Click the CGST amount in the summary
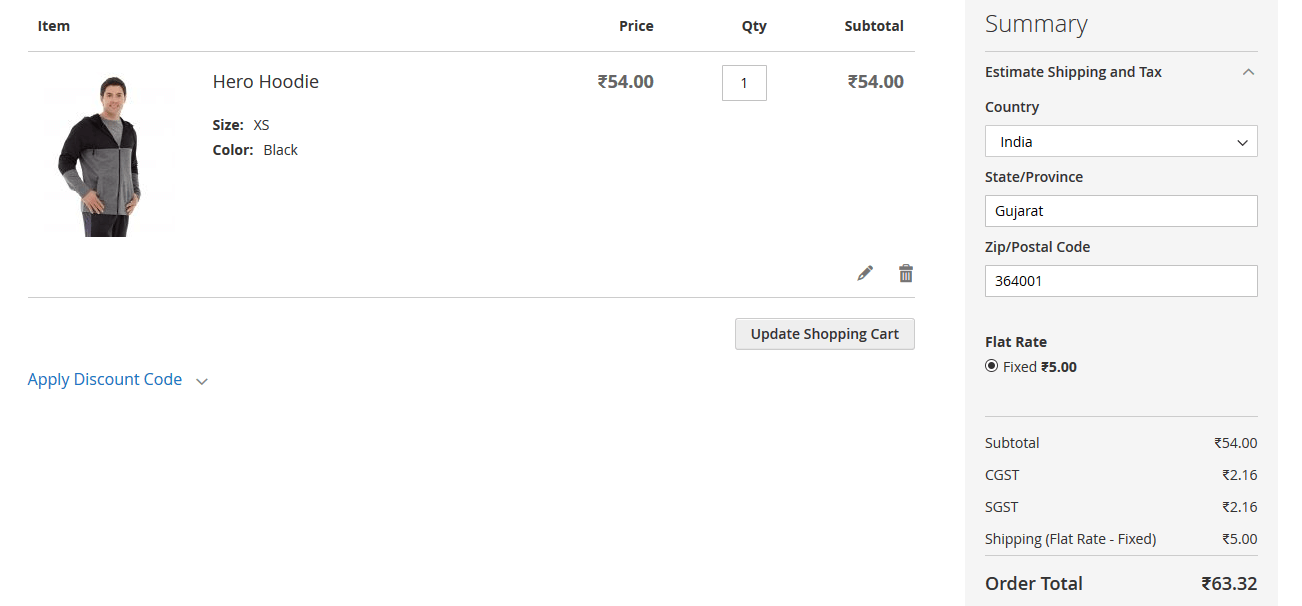 1239,475
